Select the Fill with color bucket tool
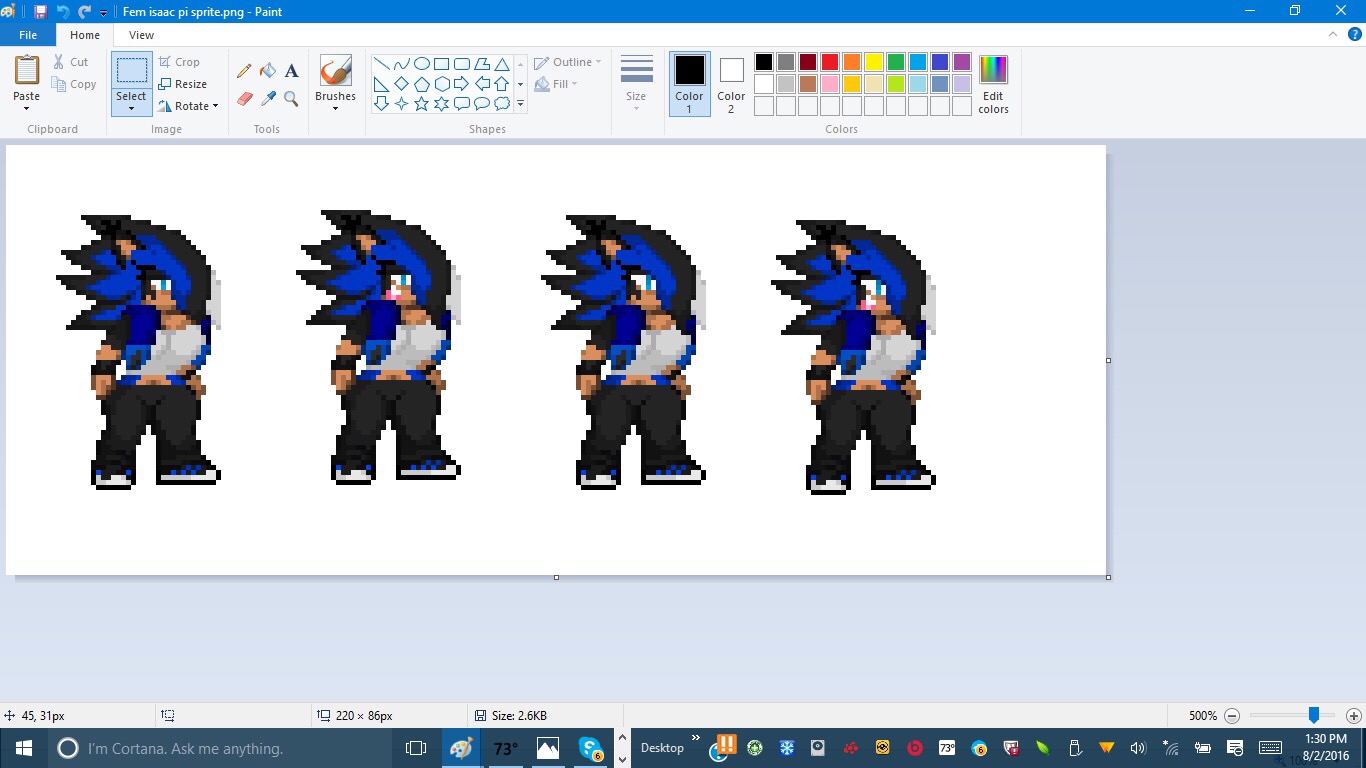 [268, 71]
